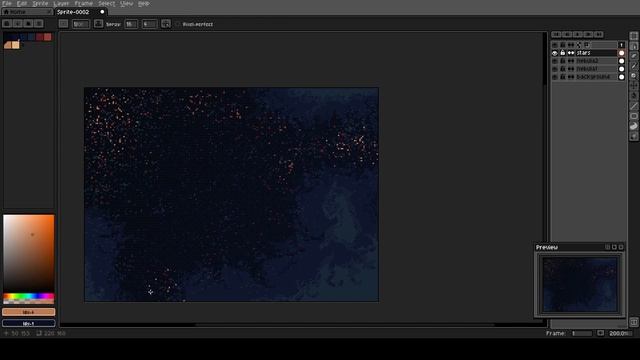
Task: Go to last frame in timeline
Action: click(599, 35)
